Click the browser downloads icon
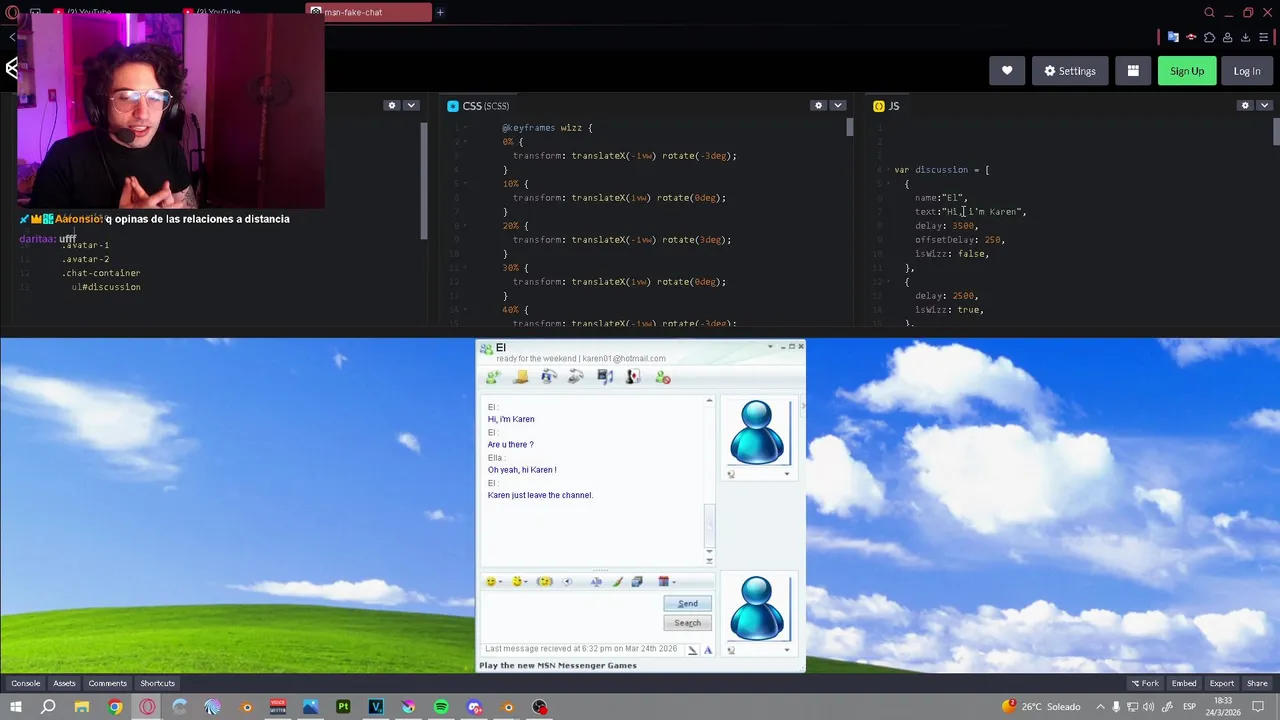The width and height of the screenshot is (1280, 720). click(x=1246, y=37)
